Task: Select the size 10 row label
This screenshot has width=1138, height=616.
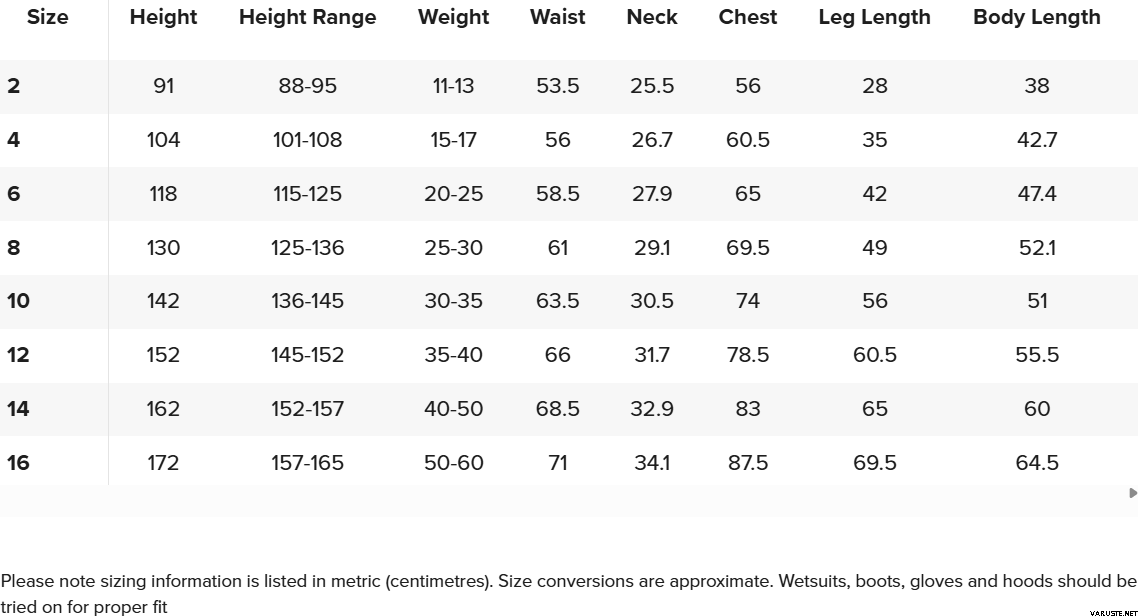Action: click(18, 301)
